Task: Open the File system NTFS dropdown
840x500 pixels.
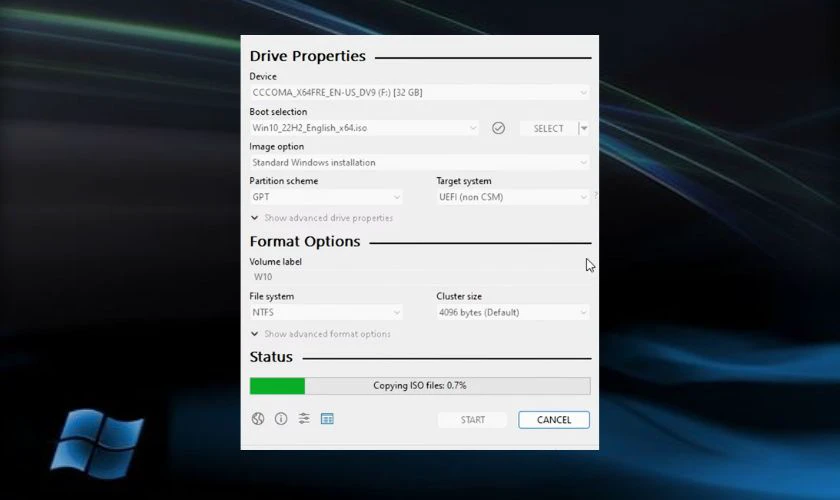Action: tap(326, 312)
